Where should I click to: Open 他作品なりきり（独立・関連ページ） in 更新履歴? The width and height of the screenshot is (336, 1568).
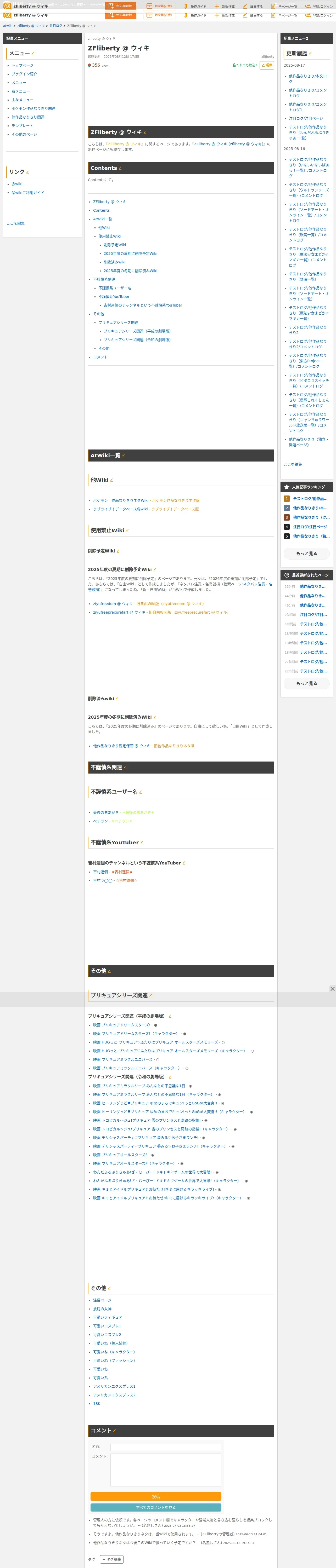(x=309, y=442)
